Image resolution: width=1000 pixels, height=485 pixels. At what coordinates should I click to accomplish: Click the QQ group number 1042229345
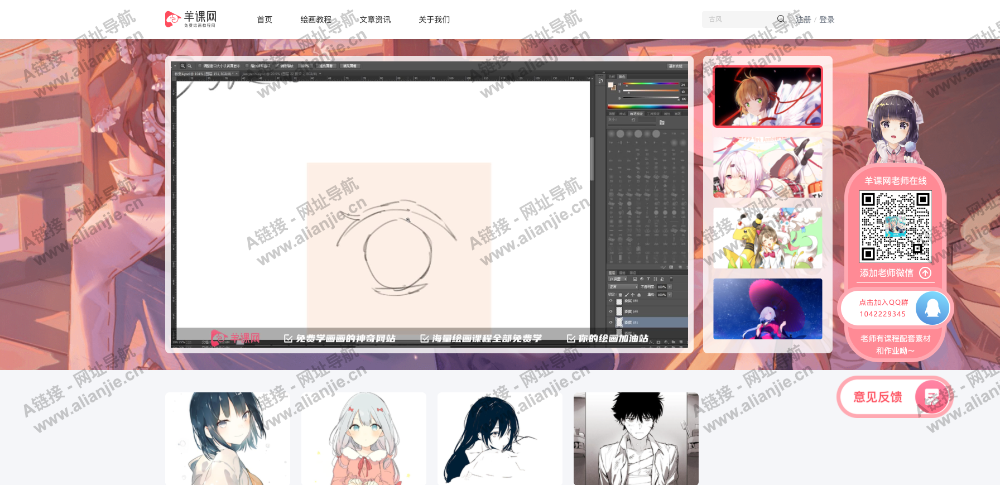(x=882, y=314)
